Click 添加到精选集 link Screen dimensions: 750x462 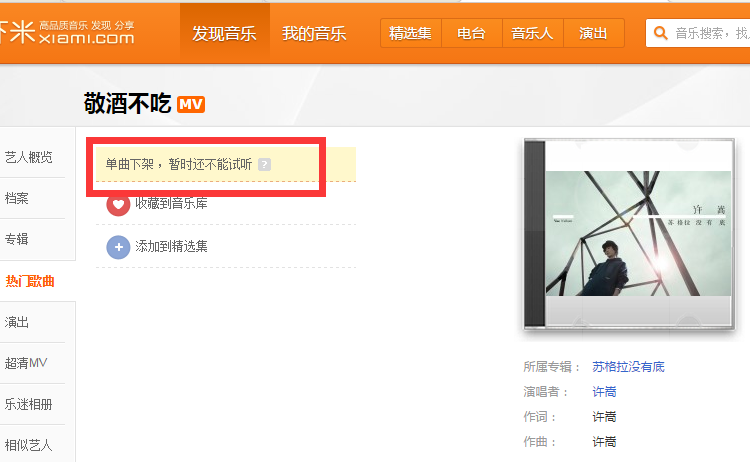pos(171,246)
